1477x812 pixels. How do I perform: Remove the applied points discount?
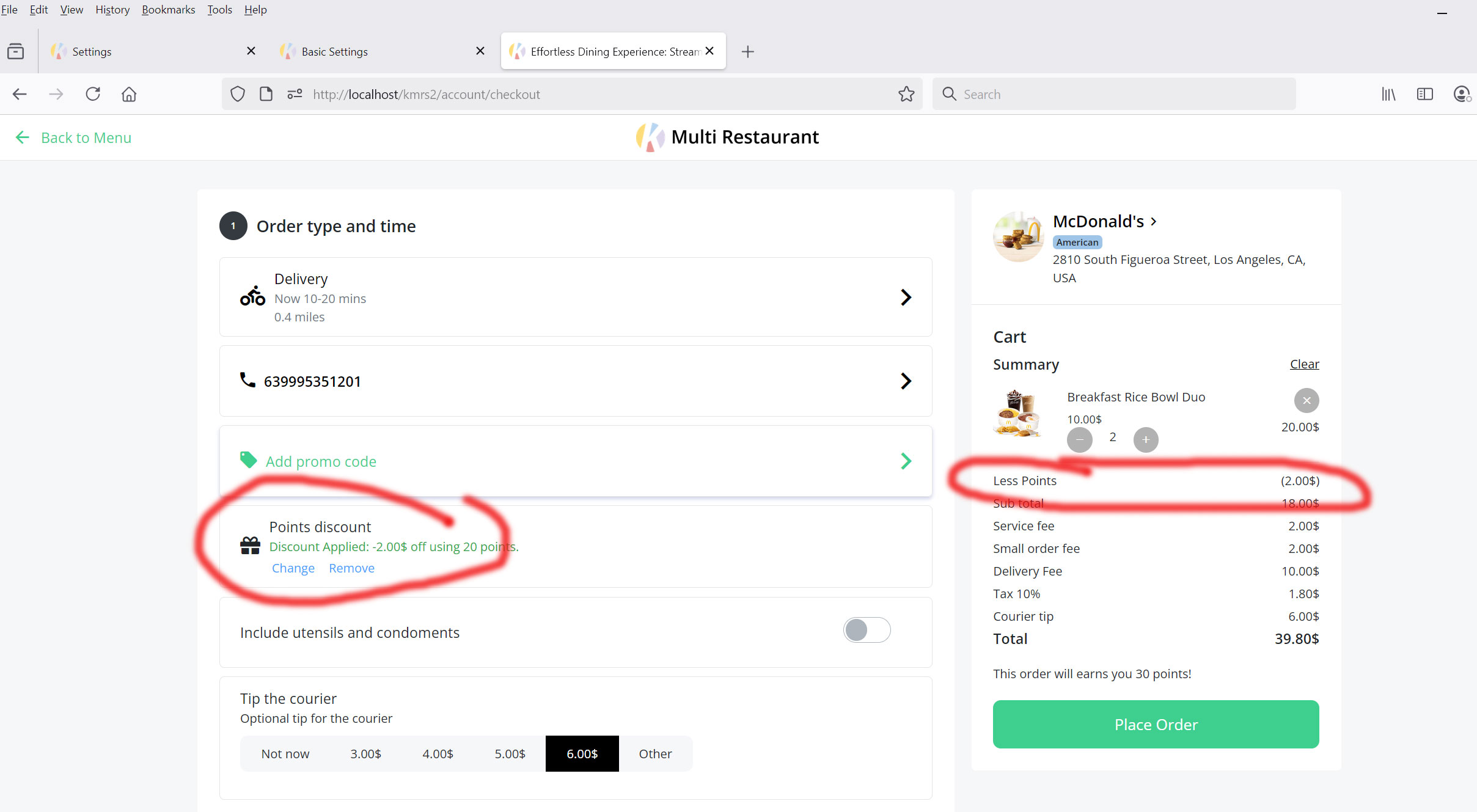[351, 568]
